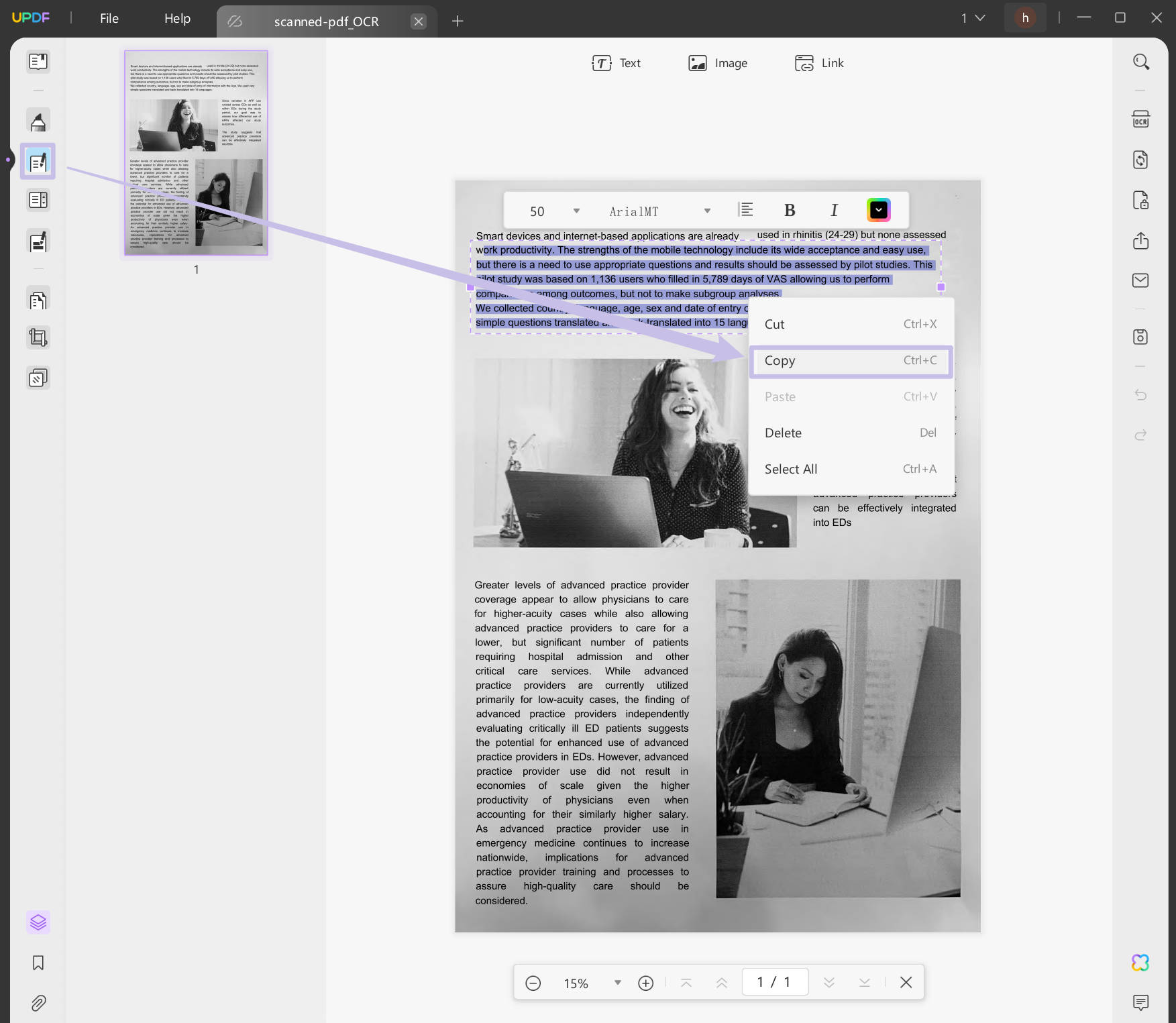Viewport: 1176px width, 1023px height.
Task: Choose Copy from the context menu
Action: click(851, 361)
